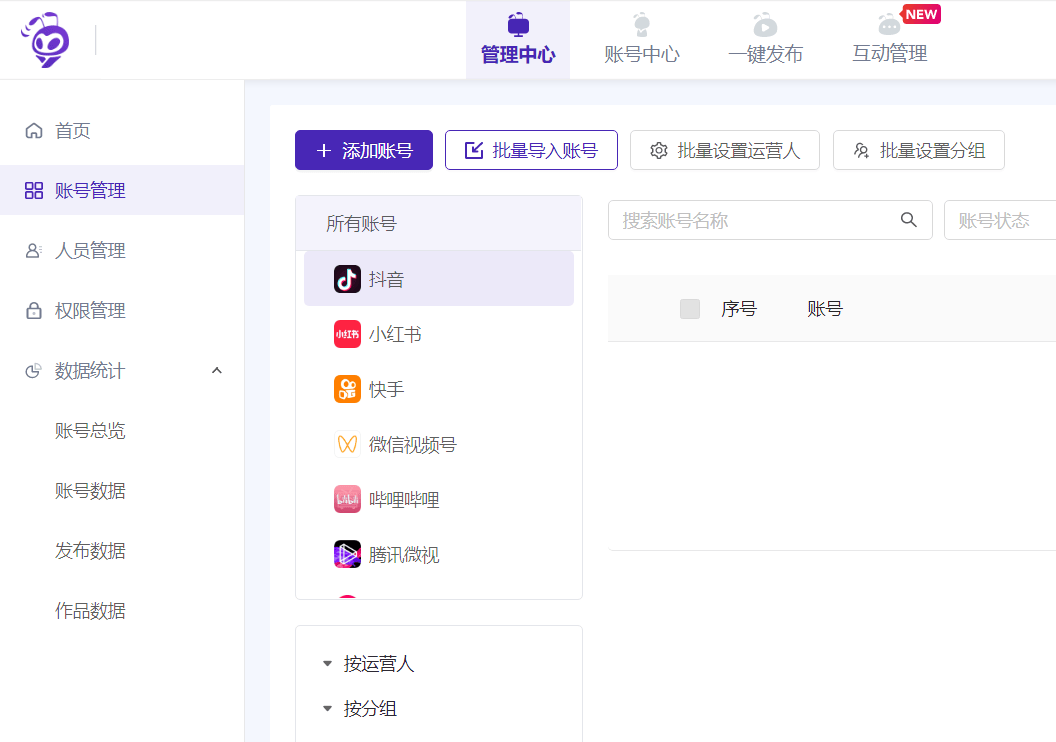Viewport: 1056px width, 742px height.
Task: Open 首页 in the sidebar
Action: [x=122, y=131]
